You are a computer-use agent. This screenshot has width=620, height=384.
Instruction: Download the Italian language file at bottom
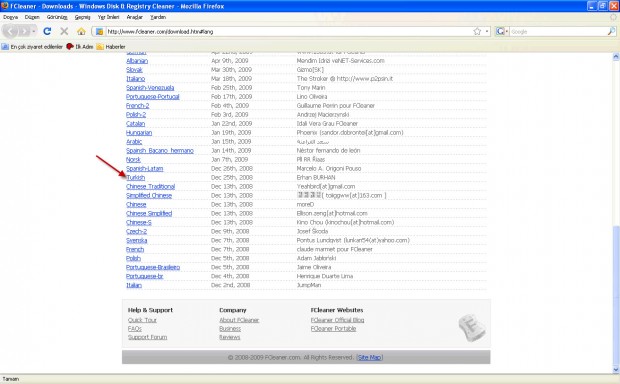[x=134, y=285]
